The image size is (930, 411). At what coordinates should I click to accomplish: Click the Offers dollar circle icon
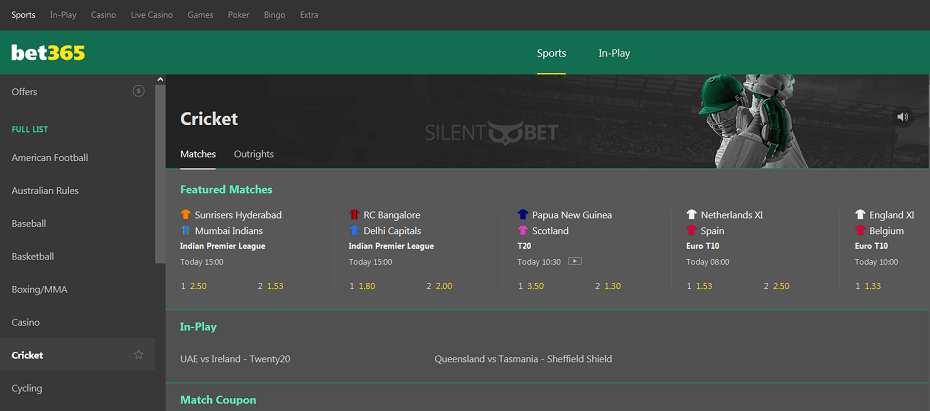pyautogui.click(x=138, y=91)
